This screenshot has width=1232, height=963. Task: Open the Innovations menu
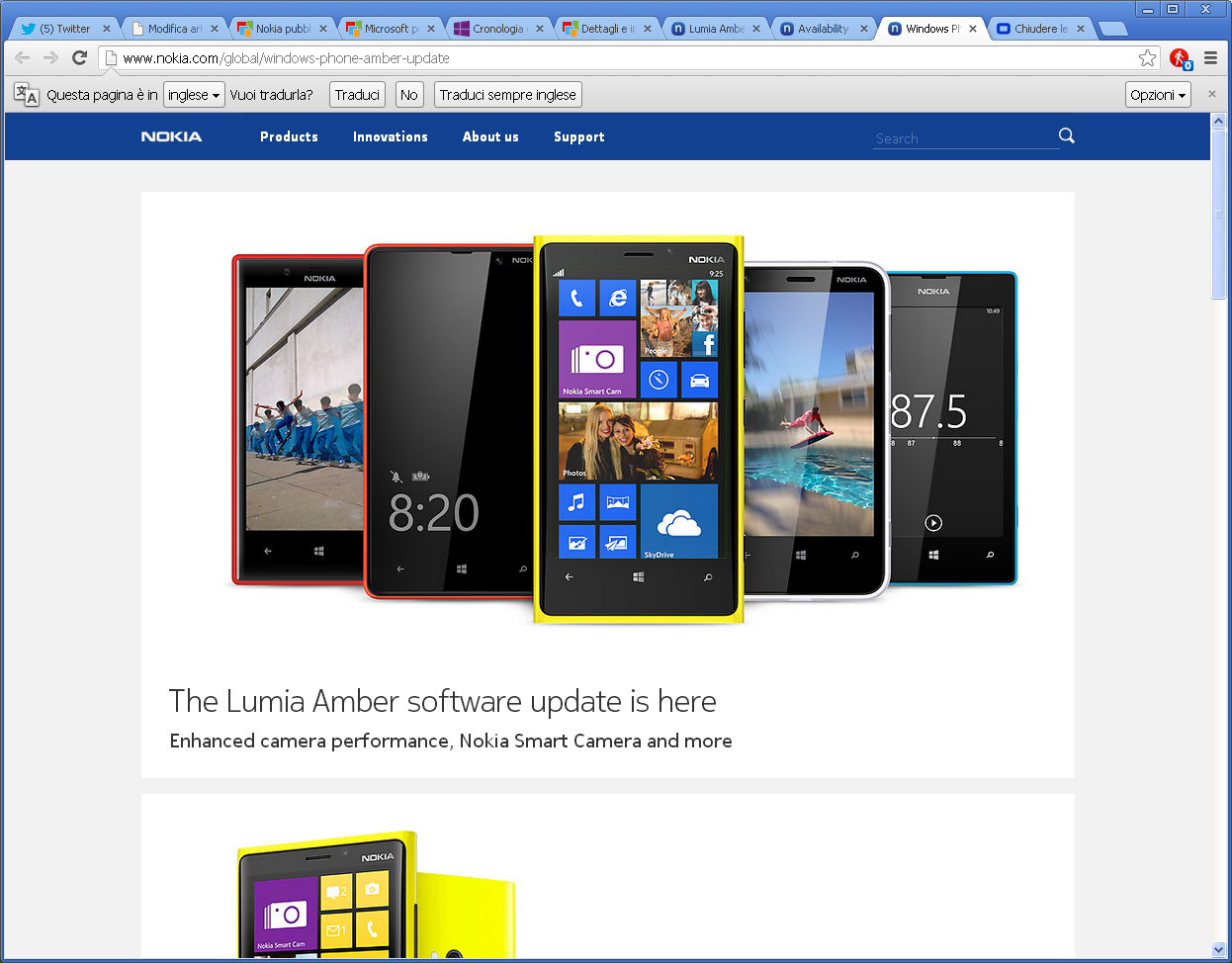[x=391, y=136]
